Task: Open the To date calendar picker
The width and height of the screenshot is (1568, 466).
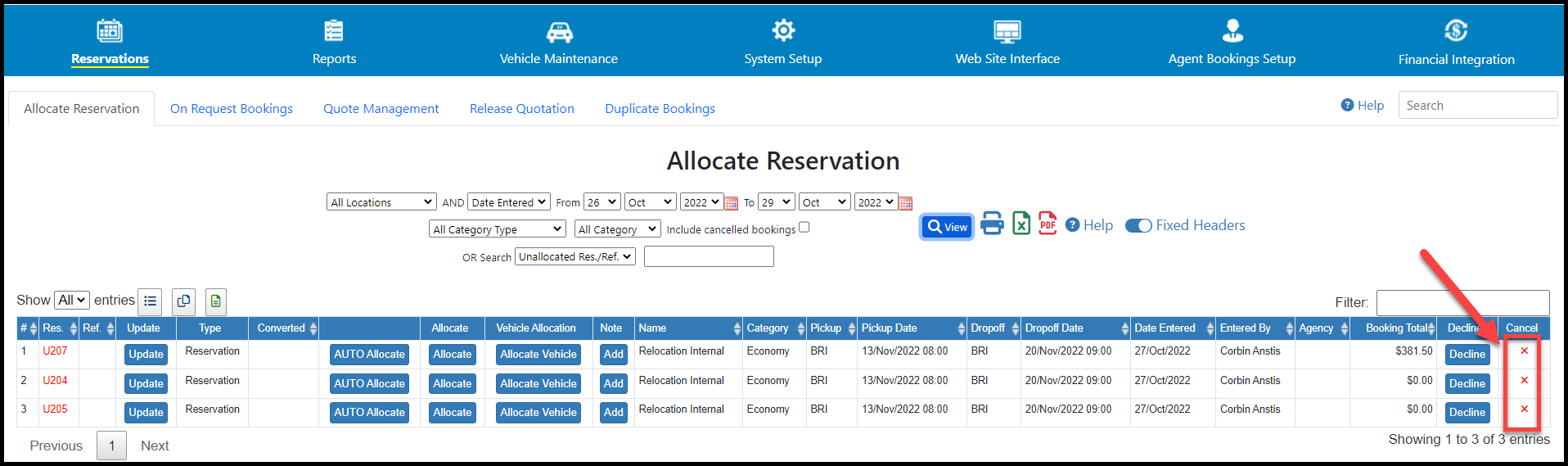Action: click(x=905, y=203)
